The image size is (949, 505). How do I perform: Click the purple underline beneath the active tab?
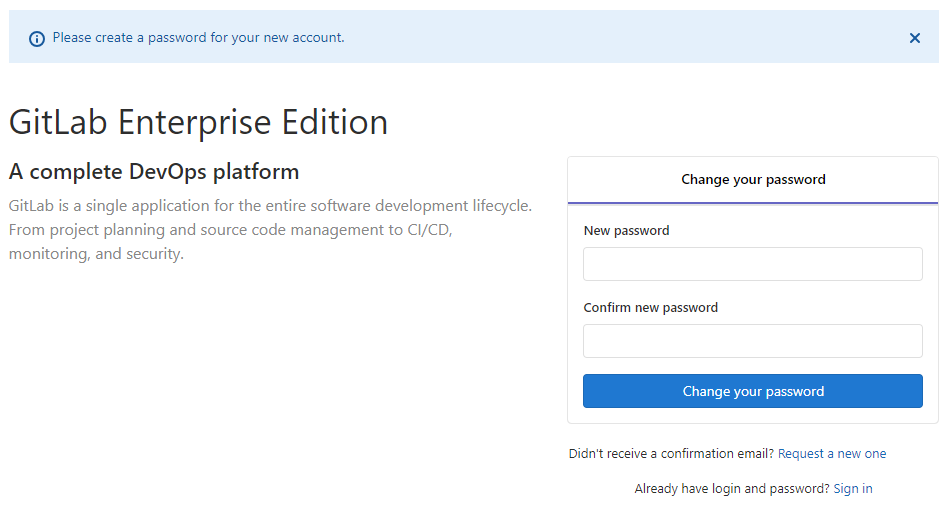[x=752, y=203]
